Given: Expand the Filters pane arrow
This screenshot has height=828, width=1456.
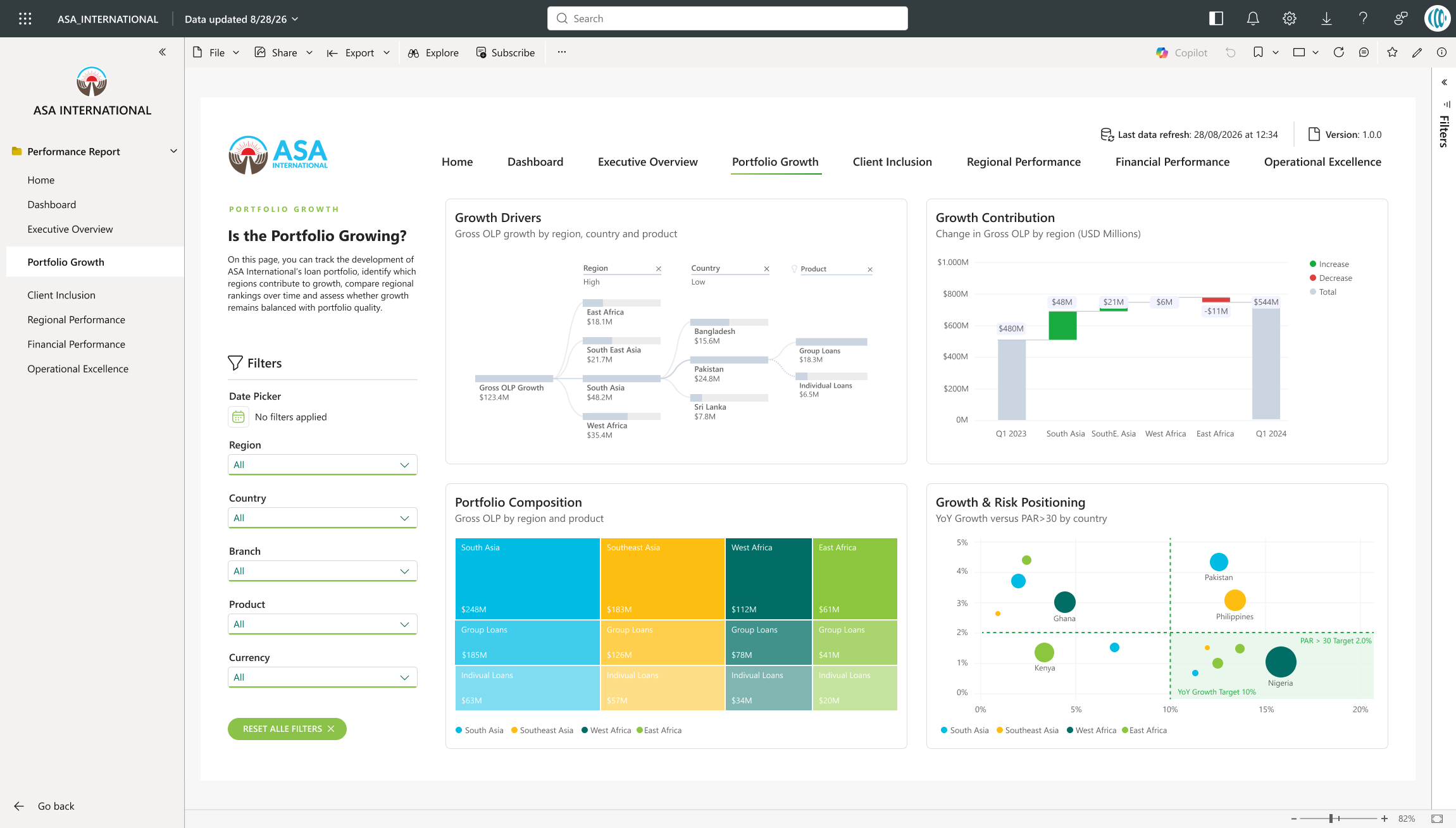Looking at the screenshot, I should [1445, 82].
